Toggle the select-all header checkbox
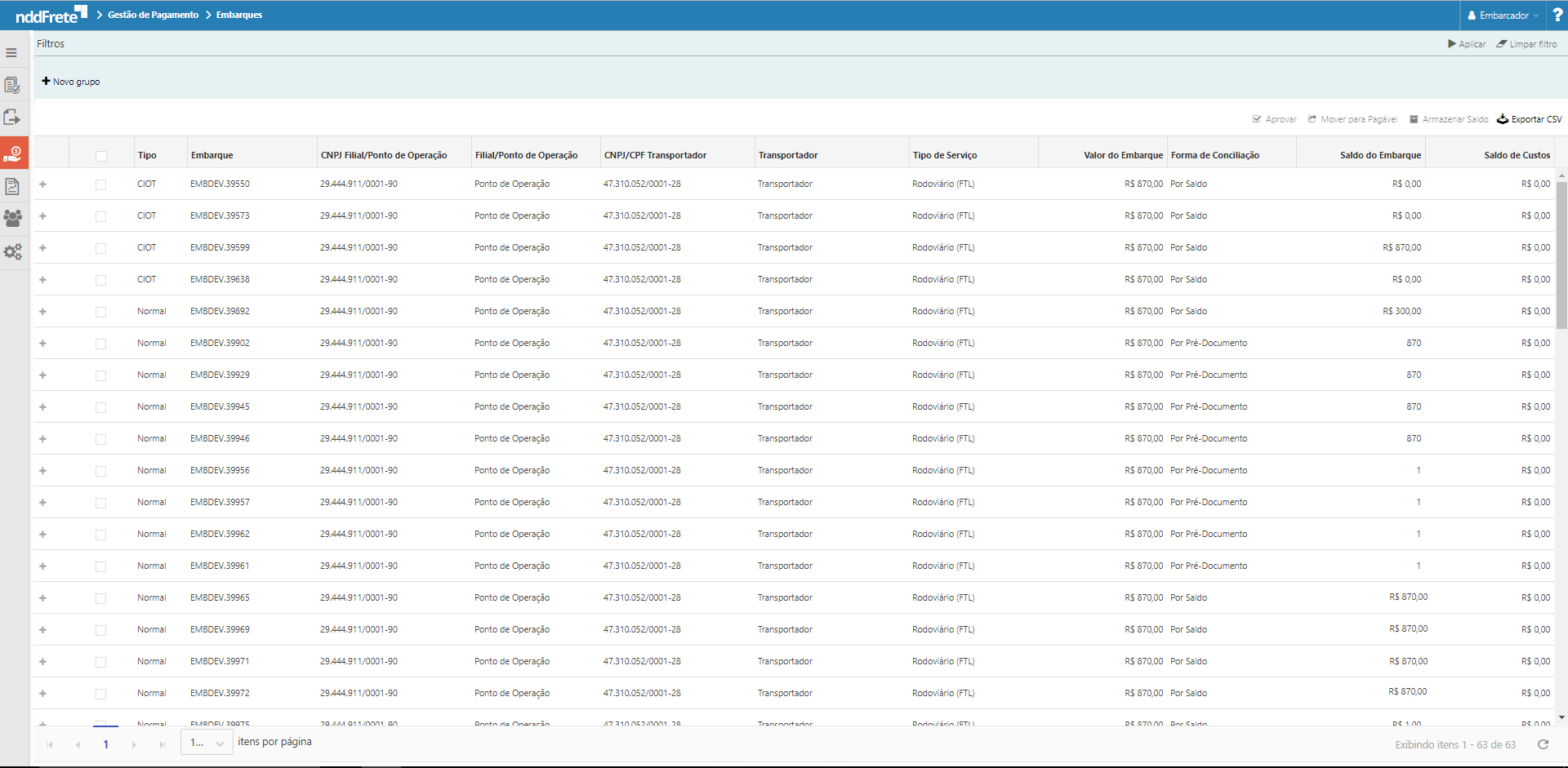The height and width of the screenshot is (768, 1568). tap(101, 156)
